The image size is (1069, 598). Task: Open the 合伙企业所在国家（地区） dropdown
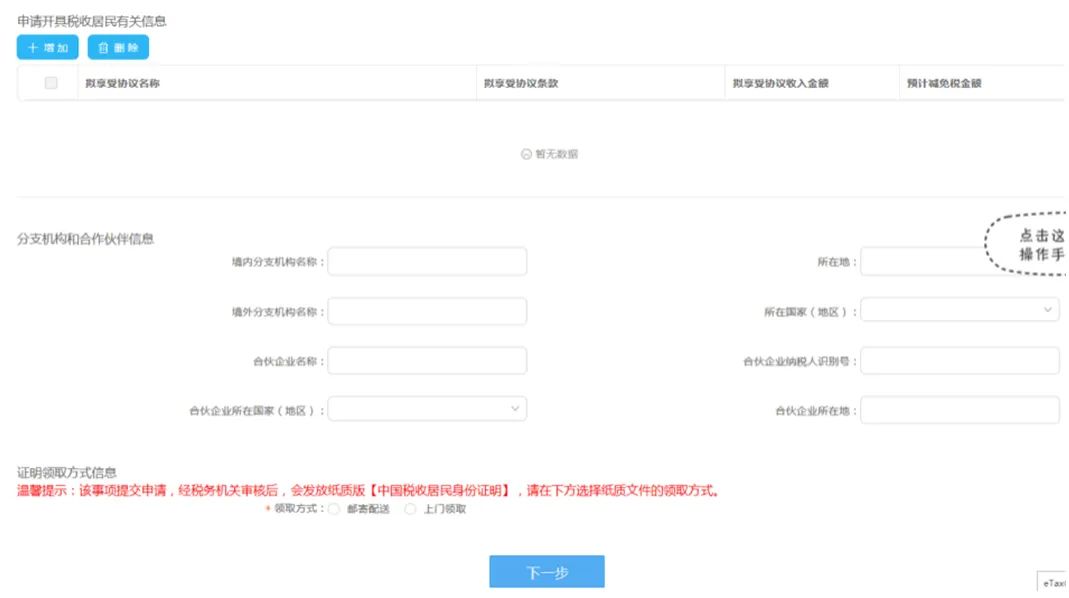coord(427,410)
